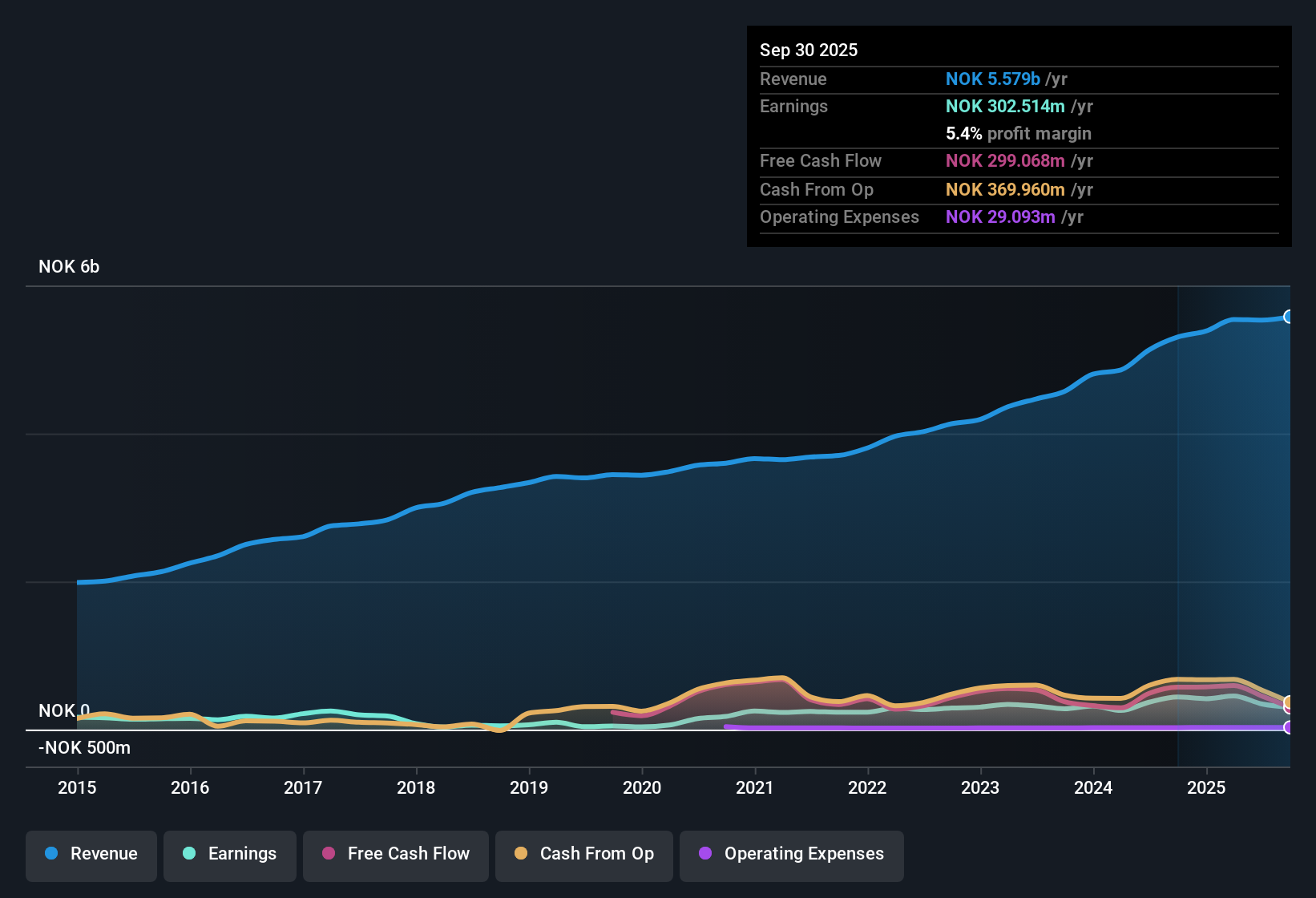Image resolution: width=1316 pixels, height=898 pixels.
Task: Click the blue Revenue dot icon in legend
Action: pyautogui.click(x=50, y=854)
